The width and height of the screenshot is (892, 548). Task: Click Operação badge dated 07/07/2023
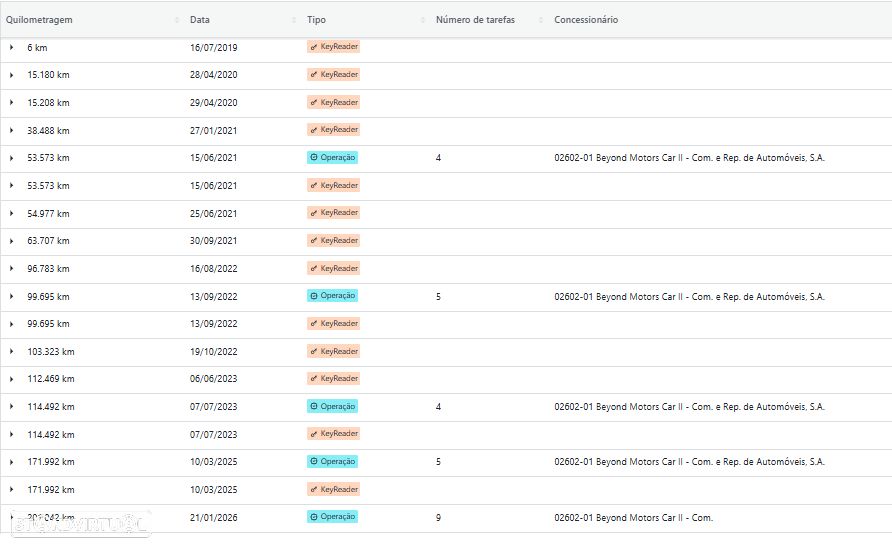click(332, 406)
